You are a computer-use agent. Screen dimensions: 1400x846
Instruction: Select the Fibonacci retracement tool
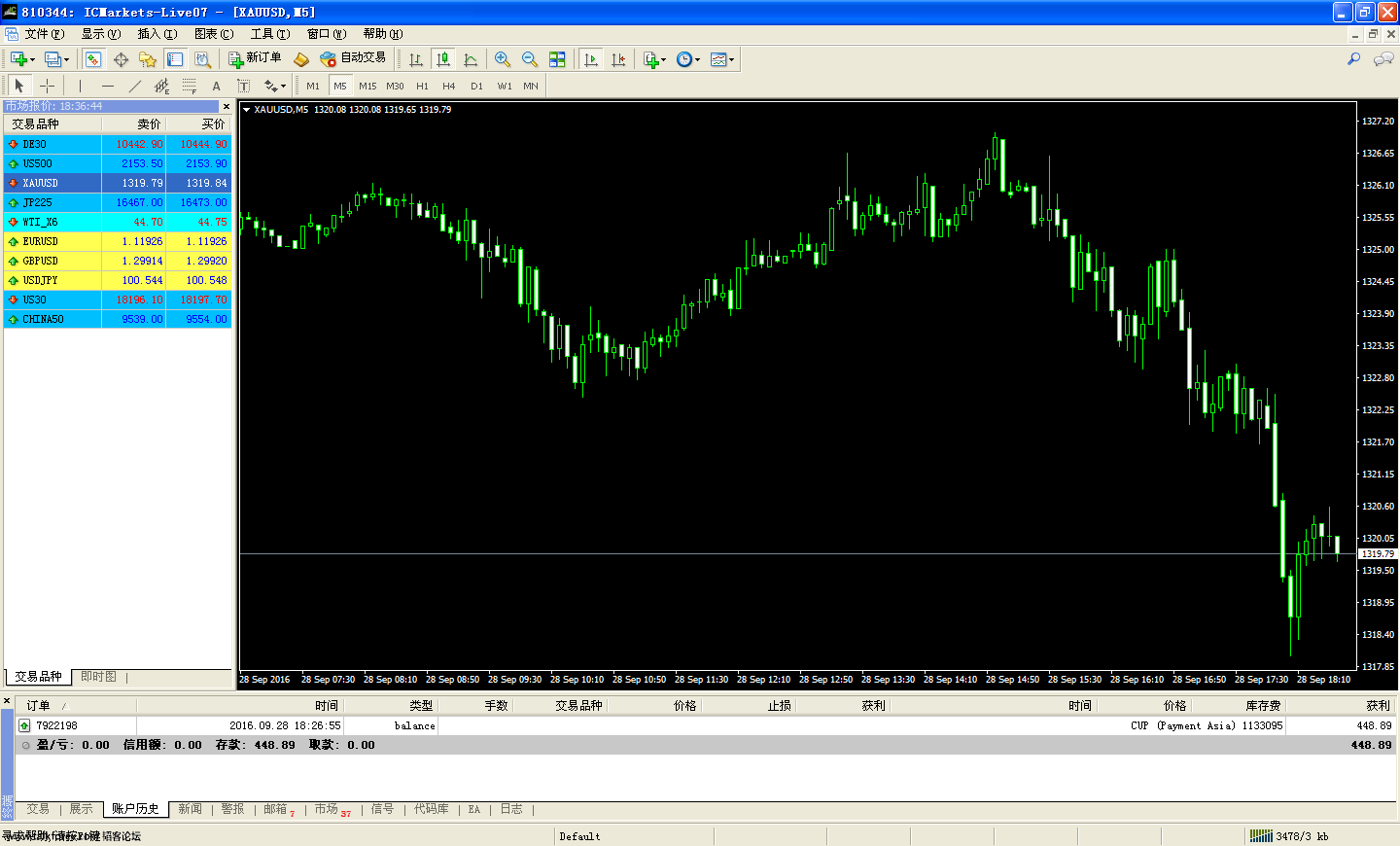189,86
